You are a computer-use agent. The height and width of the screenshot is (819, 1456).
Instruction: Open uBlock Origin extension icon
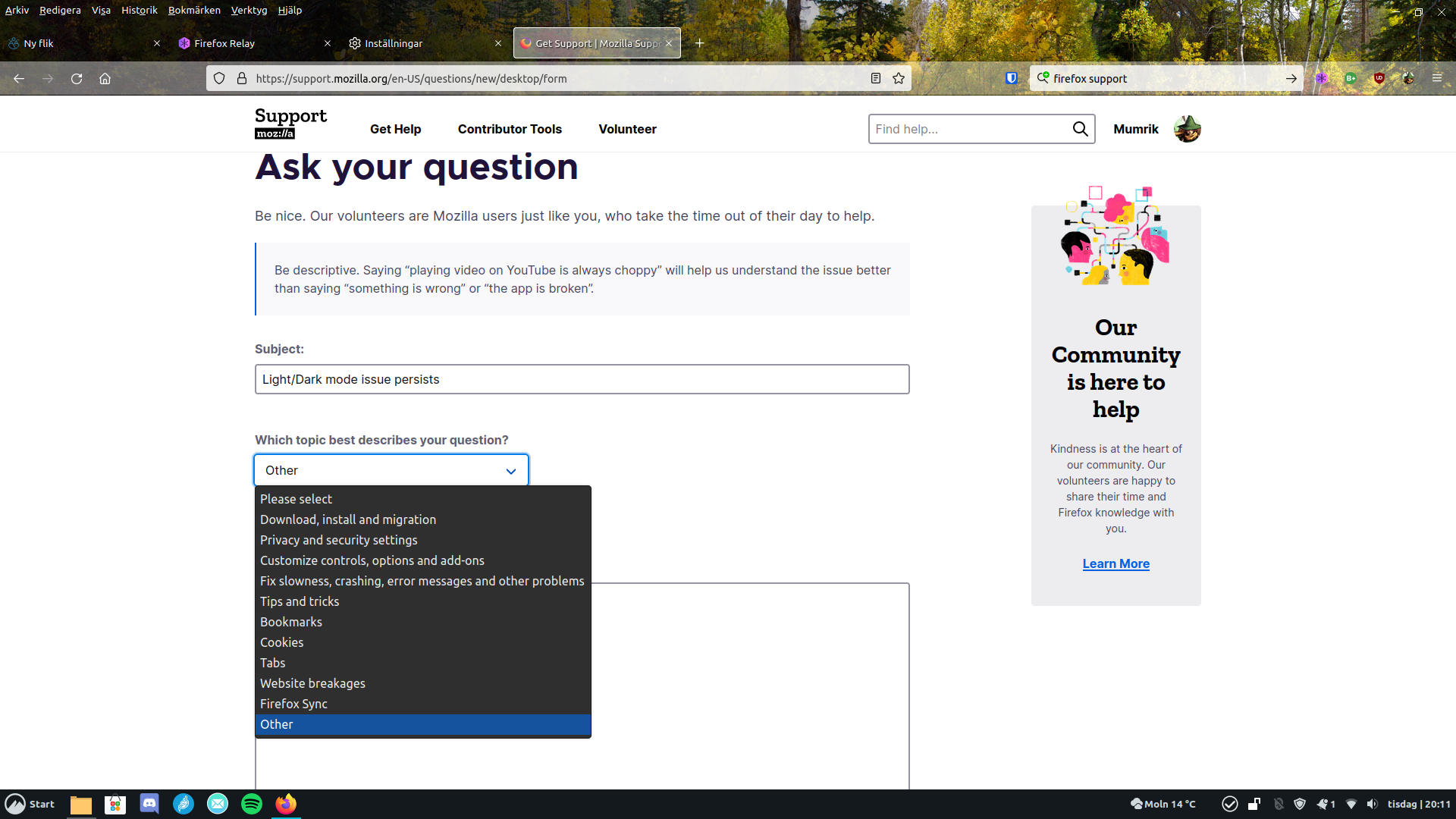[1379, 79]
